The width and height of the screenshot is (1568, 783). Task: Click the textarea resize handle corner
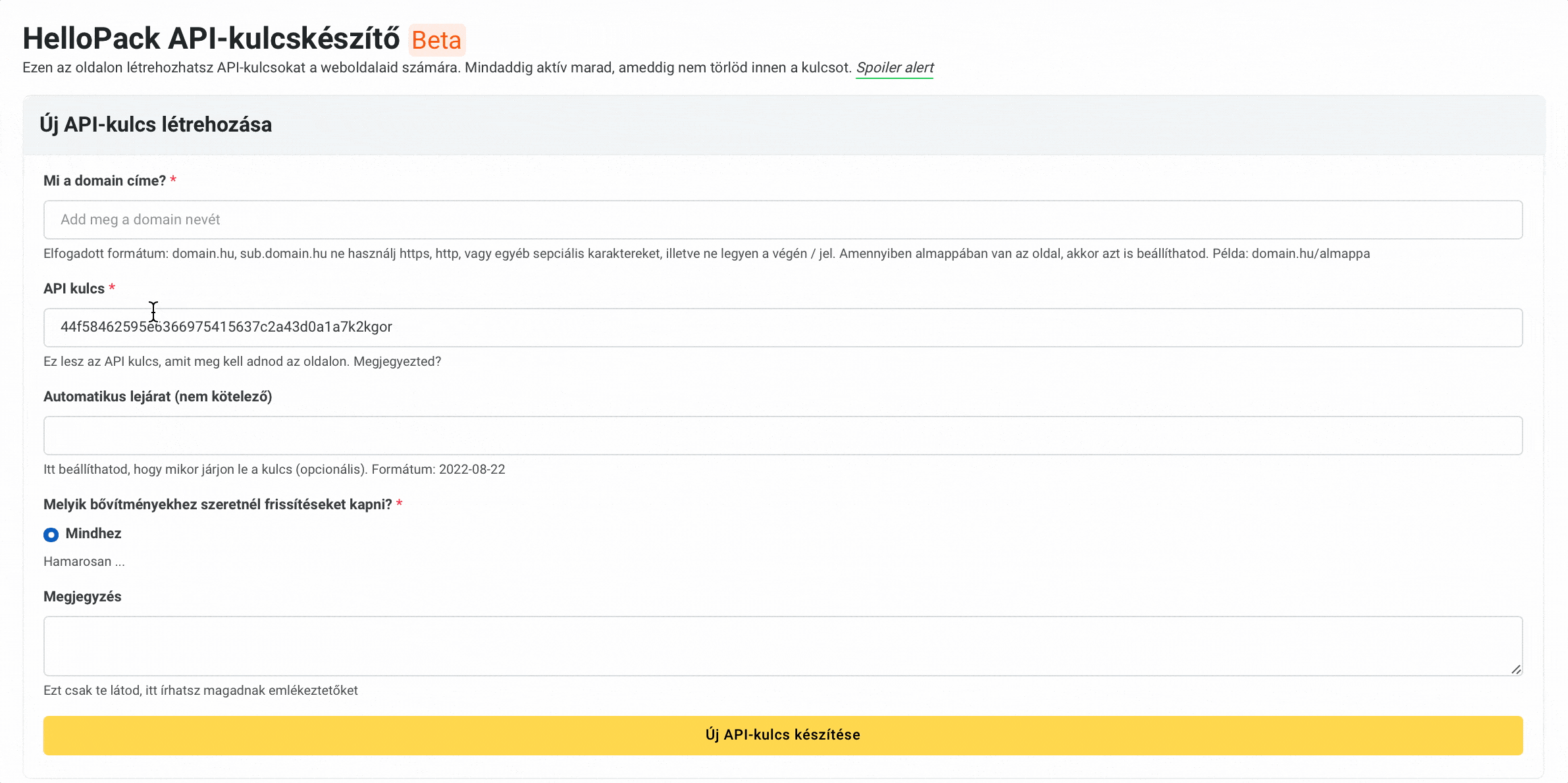(x=1516, y=669)
